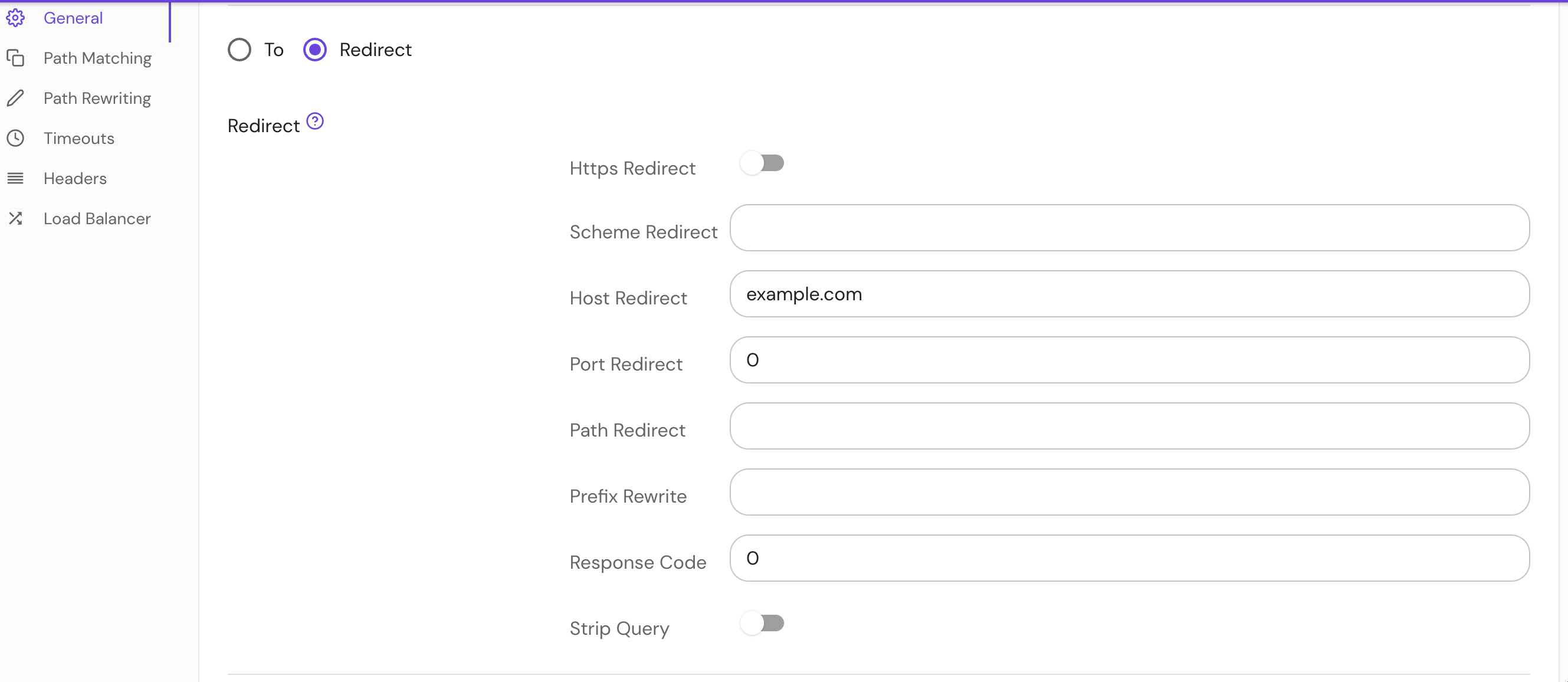Screen dimensions: 1568x682
Task: Switch to the Path Matching section
Action: (97, 58)
